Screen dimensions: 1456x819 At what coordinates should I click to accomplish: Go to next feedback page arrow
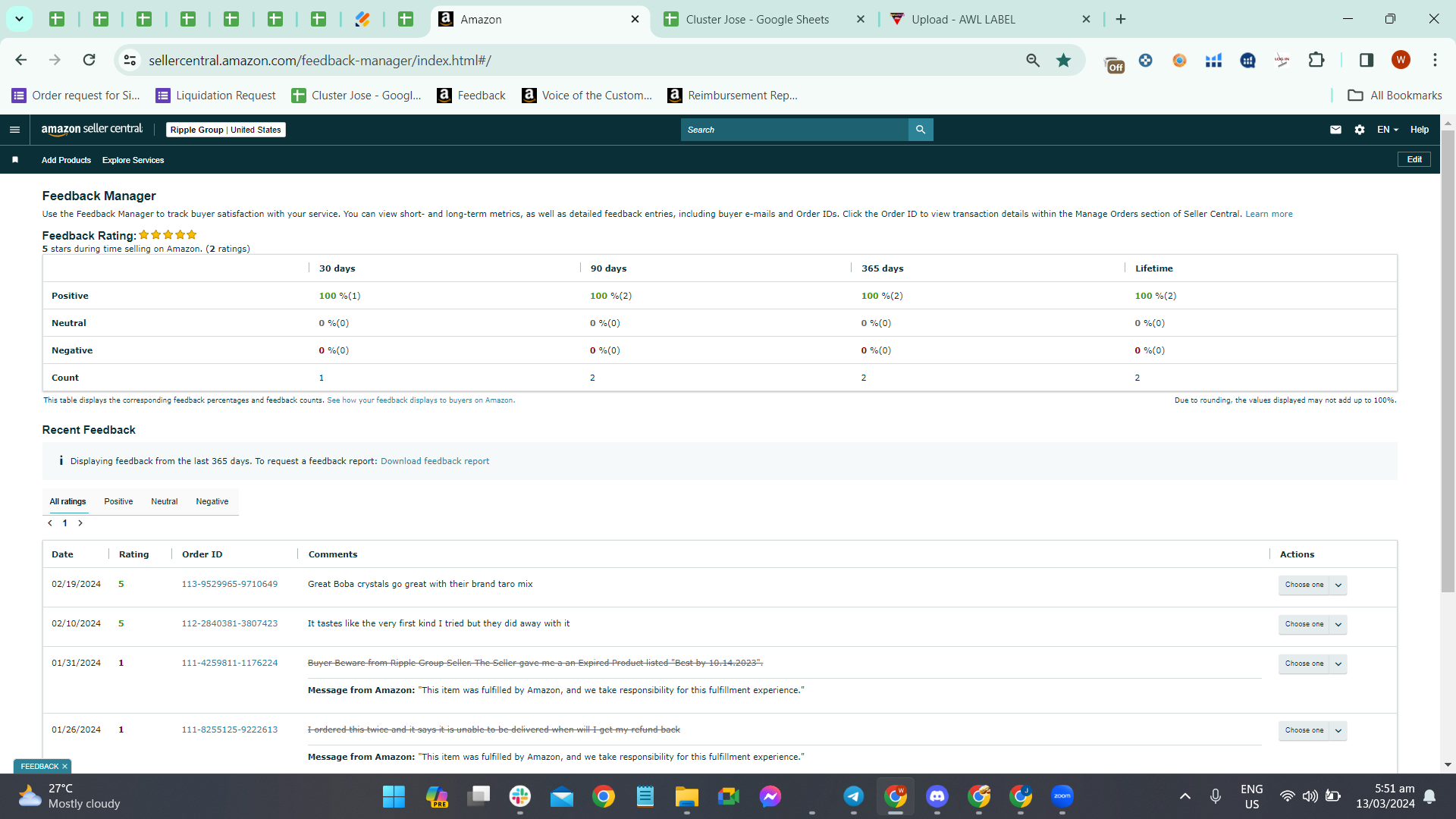pos(80,523)
